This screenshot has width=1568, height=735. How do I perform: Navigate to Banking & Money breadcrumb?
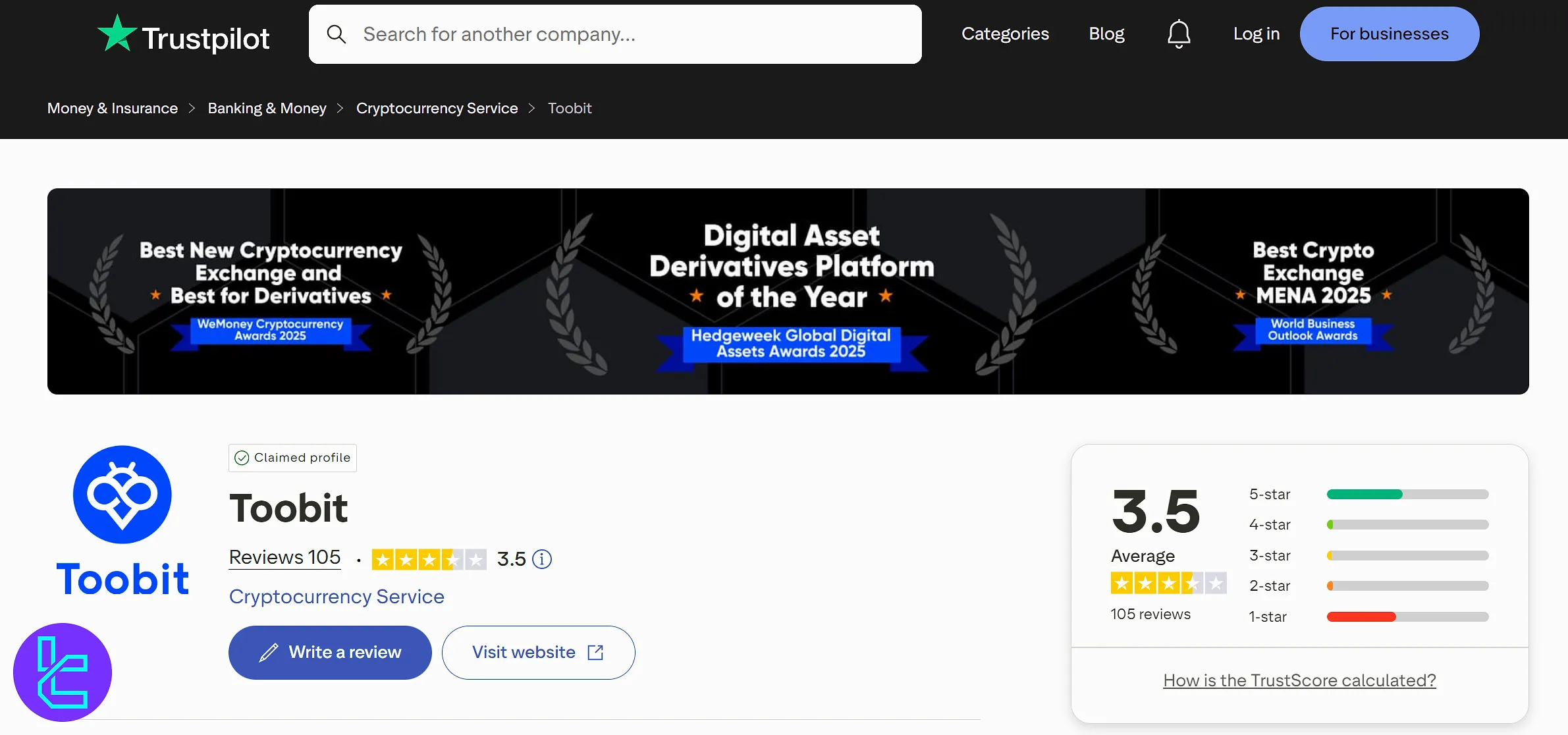click(267, 108)
